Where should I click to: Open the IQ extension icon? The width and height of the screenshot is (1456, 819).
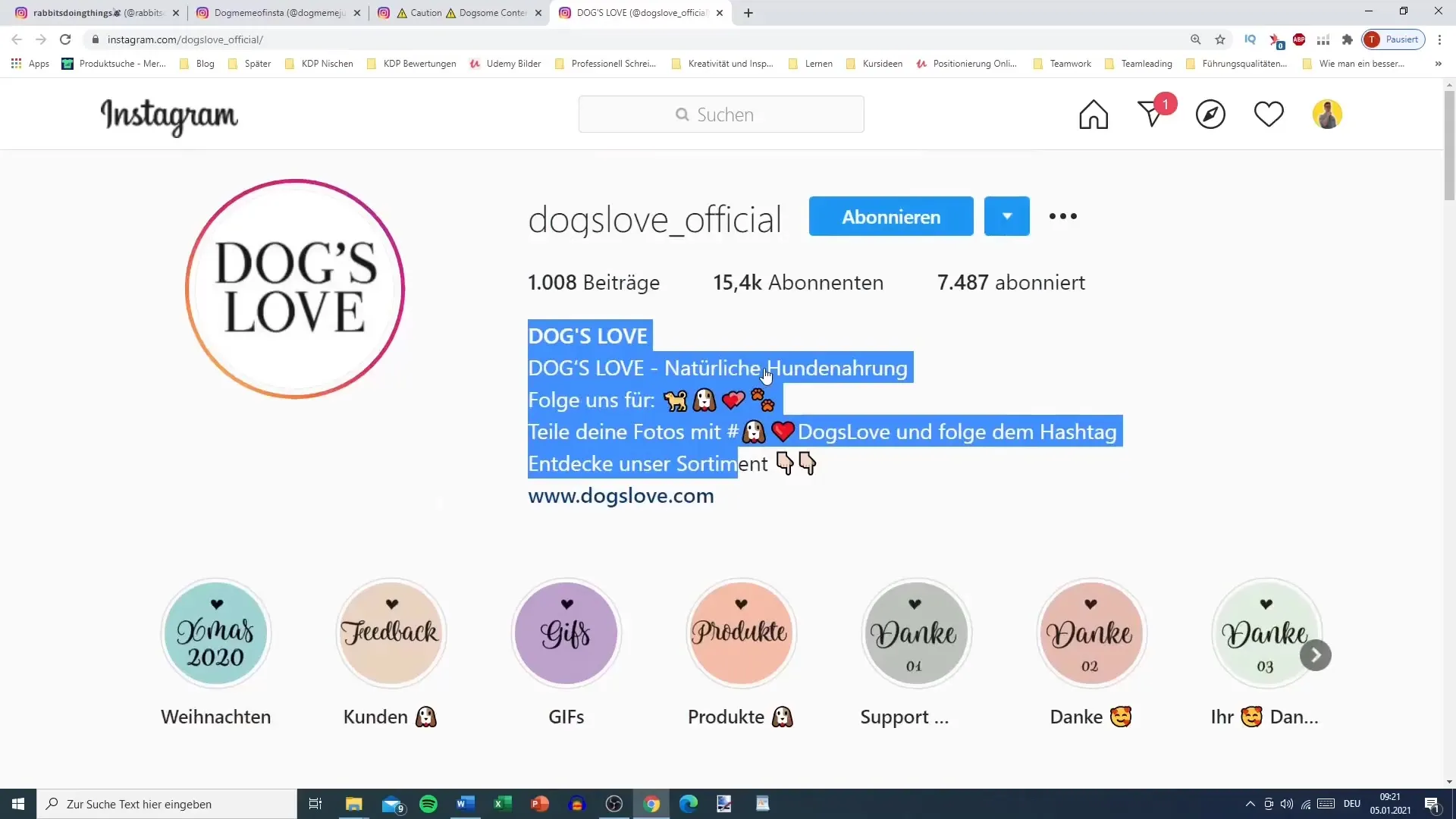1250,39
